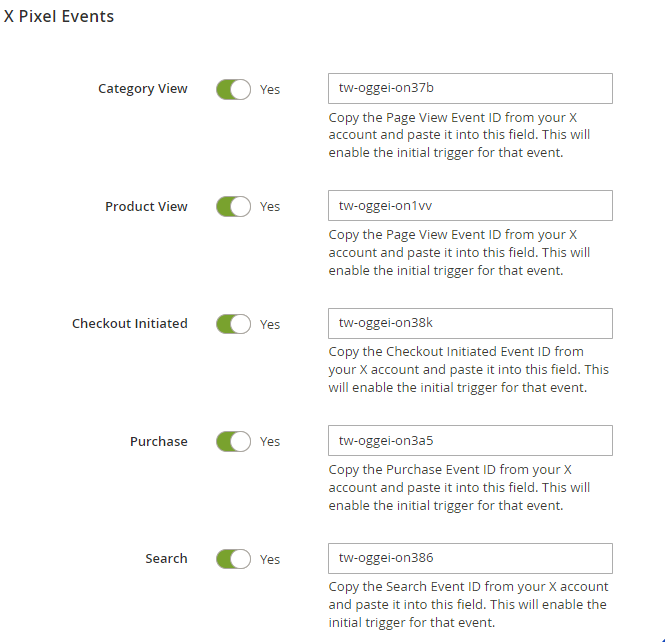Image resolution: width=665 pixels, height=642 pixels.
Task: Turn off Checkout Initiated toggle
Action: pyautogui.click(x=233, y=324)
